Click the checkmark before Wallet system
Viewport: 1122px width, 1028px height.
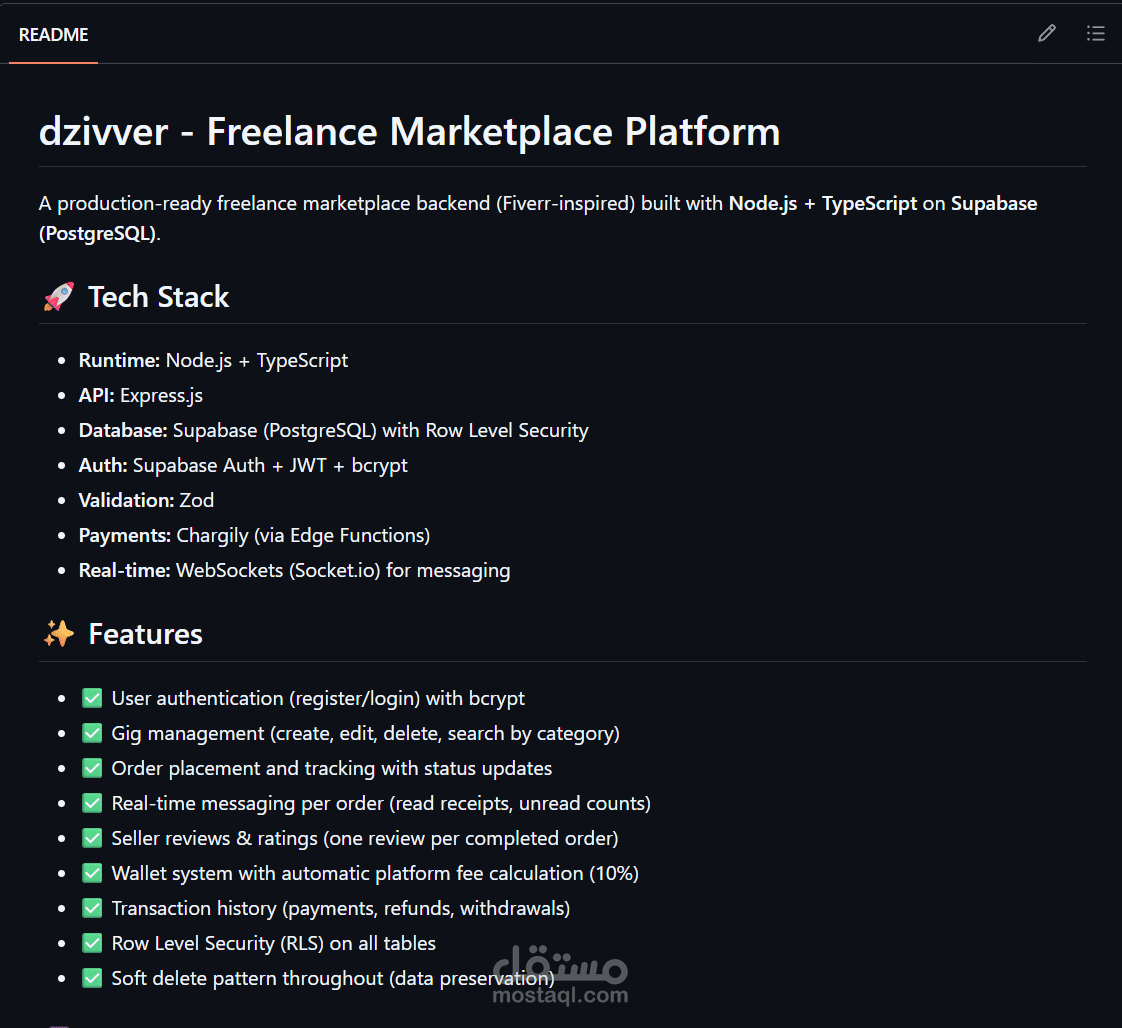(92, 873)
